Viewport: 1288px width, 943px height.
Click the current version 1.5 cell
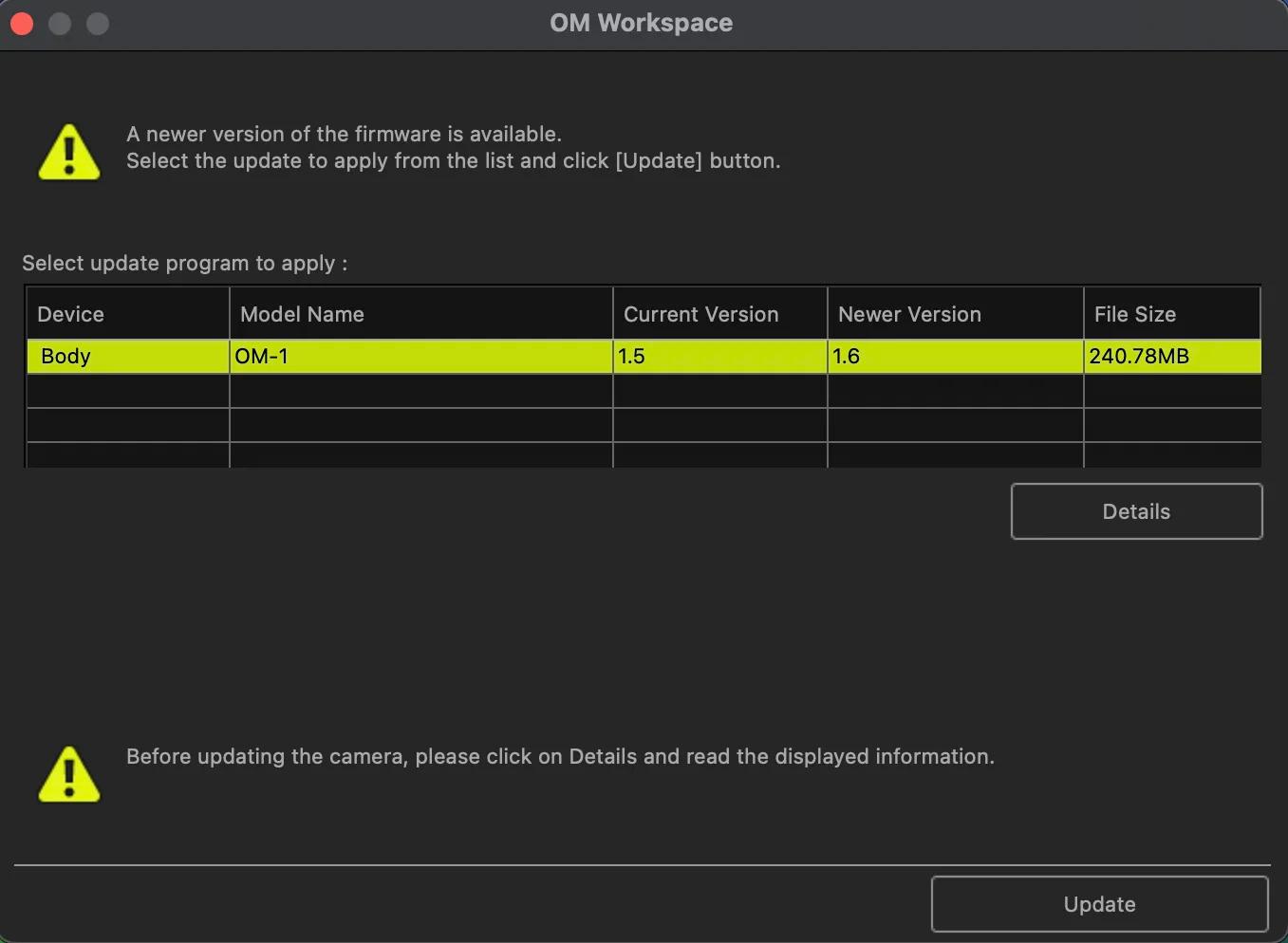click(720, 357)
